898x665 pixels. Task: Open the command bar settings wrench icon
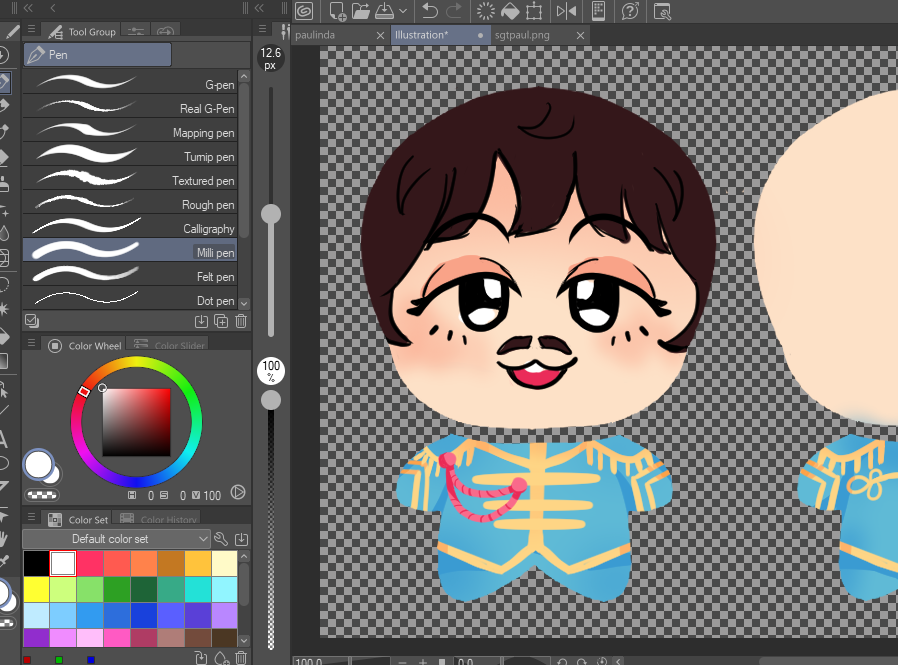pyautogui.click(x=662, y=11)
